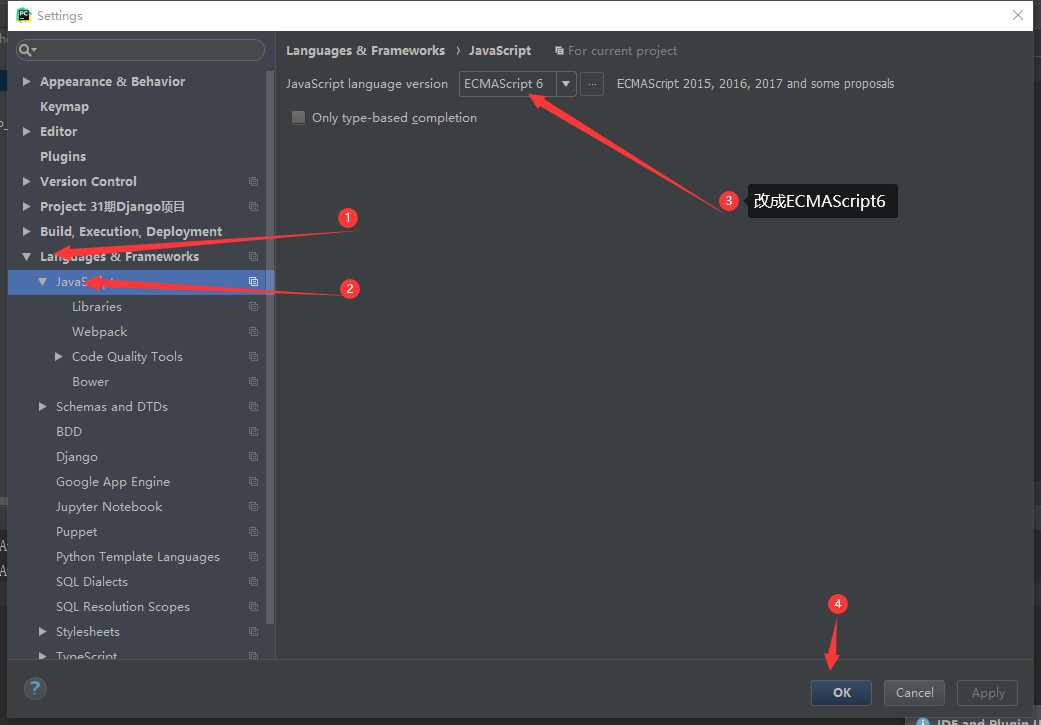Expand Stylesheets node
This screenshot has width=1041, height=725.
click(x=42, y=631)
